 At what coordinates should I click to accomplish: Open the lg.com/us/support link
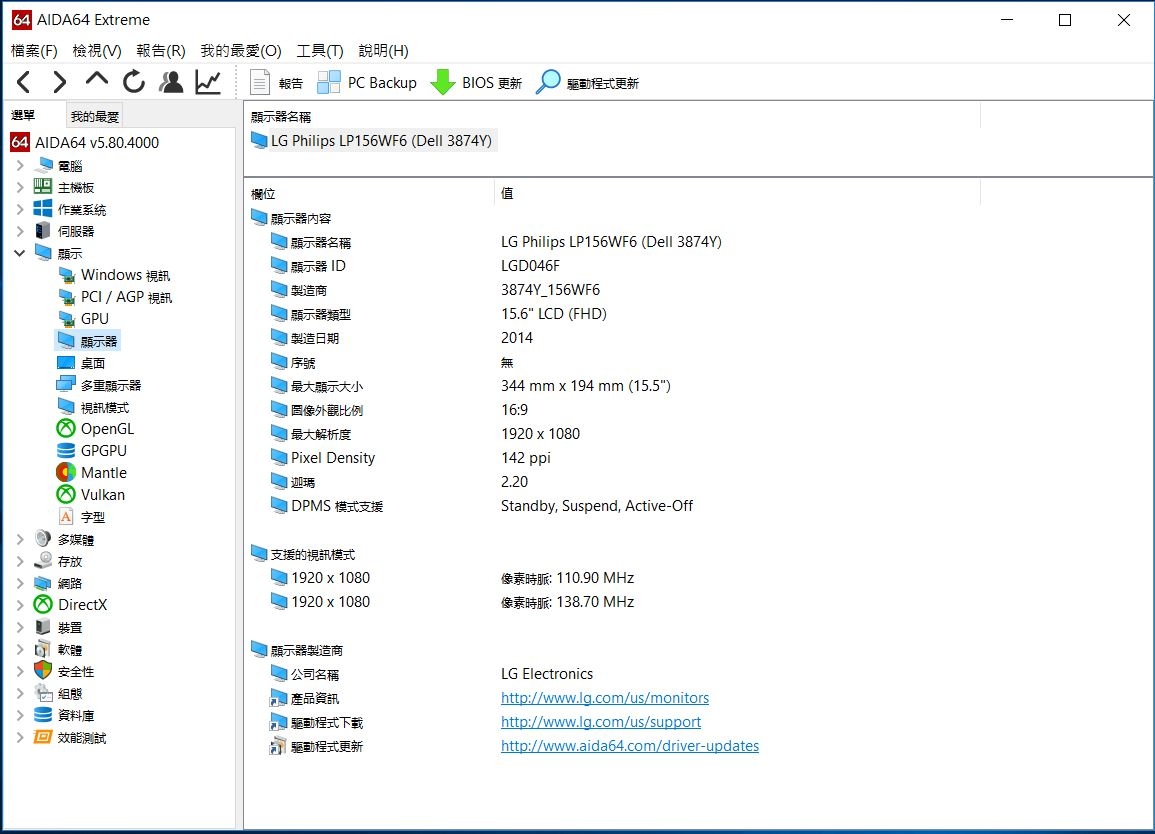[601, 722]
